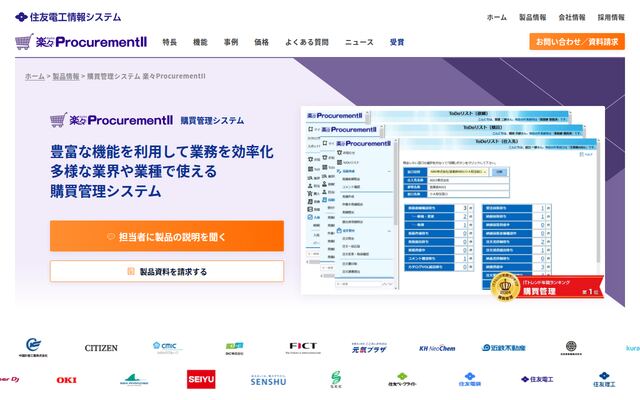640x400 pixels.
Task: Follow the ホーム breadcrumb link
Action: click(35, 76)
